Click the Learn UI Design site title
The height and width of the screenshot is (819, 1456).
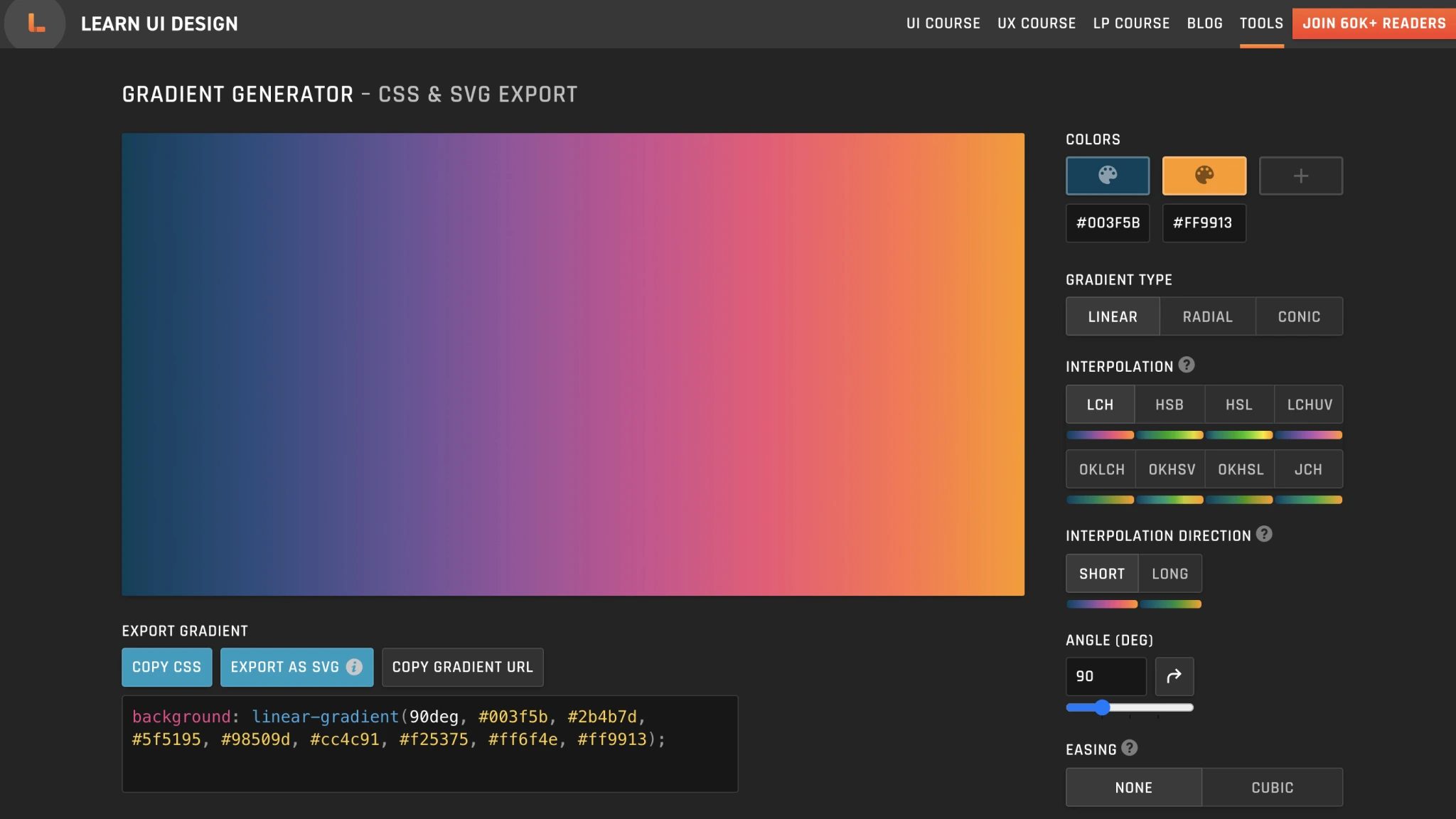pos(159,23)
